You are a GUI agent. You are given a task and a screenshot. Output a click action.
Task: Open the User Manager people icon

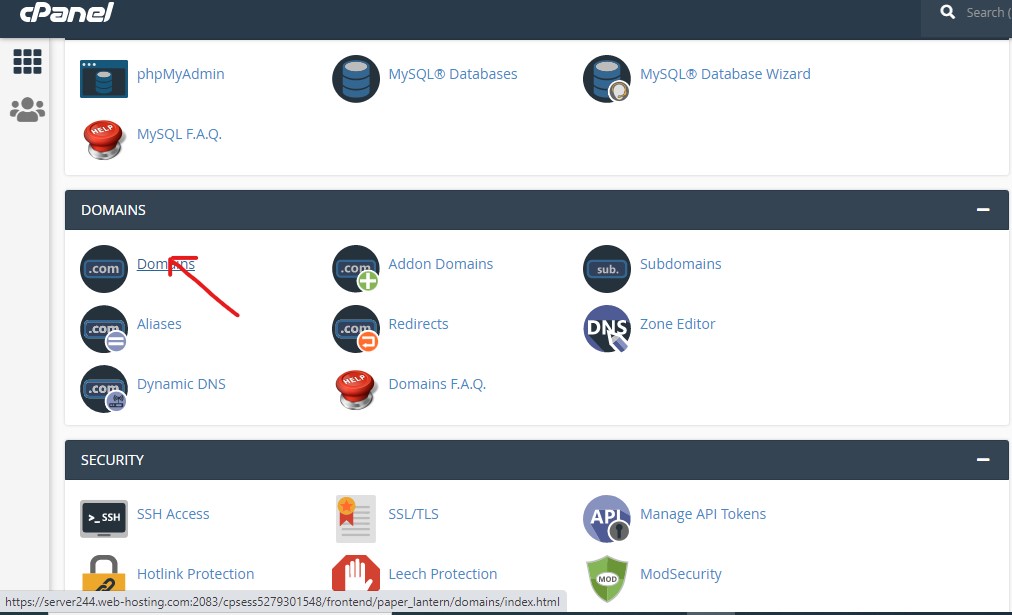click(x=27, y=110)
